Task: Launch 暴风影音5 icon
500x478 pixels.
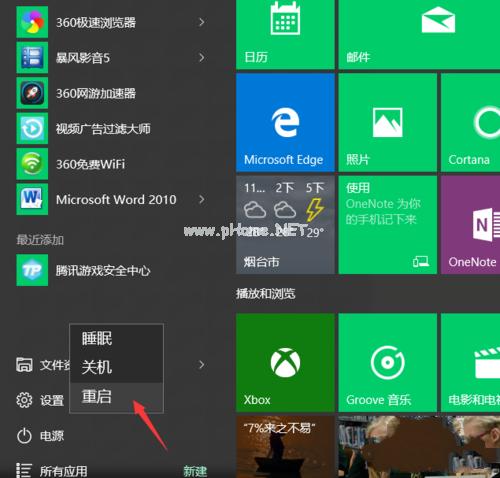Action: coord(32,57)
